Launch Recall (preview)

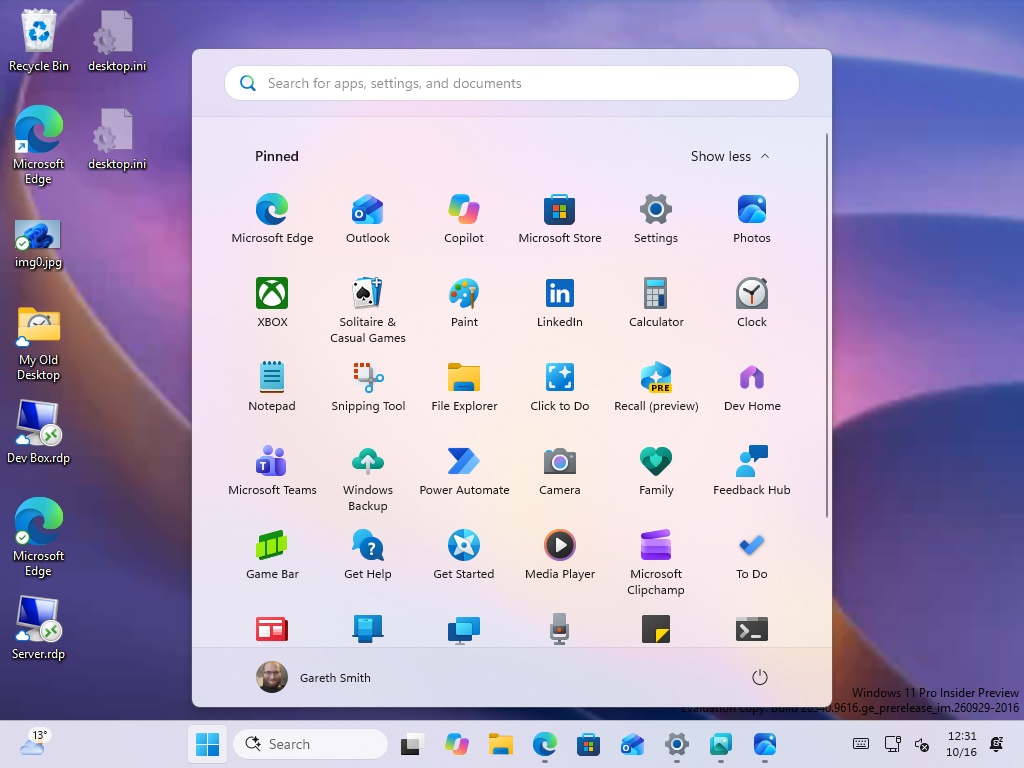656,387
